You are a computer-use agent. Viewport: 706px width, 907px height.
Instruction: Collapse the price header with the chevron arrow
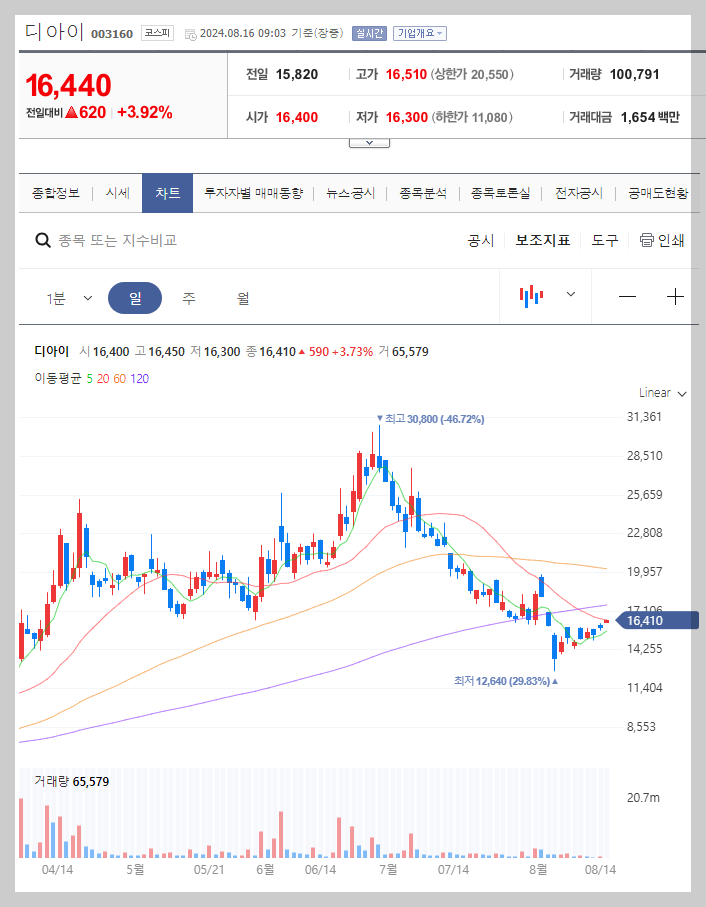[x=369, y=141]
